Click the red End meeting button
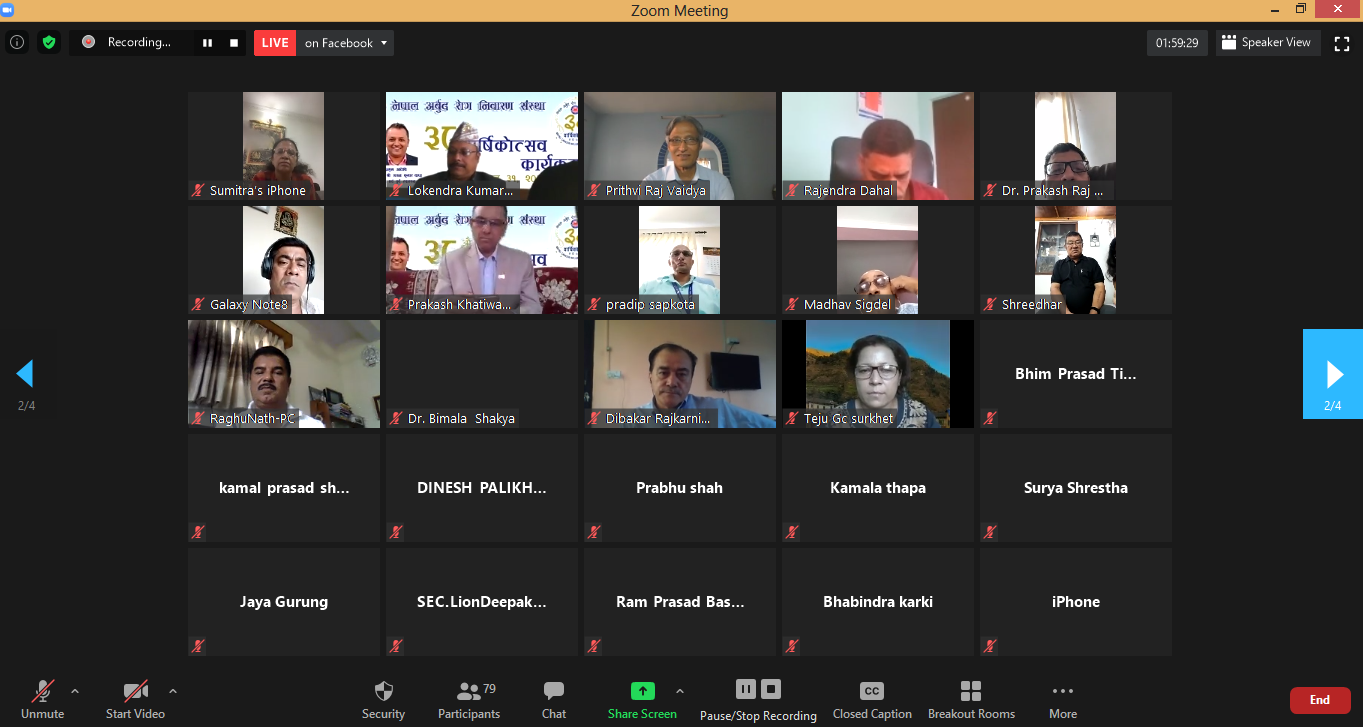 (1319, 700)
